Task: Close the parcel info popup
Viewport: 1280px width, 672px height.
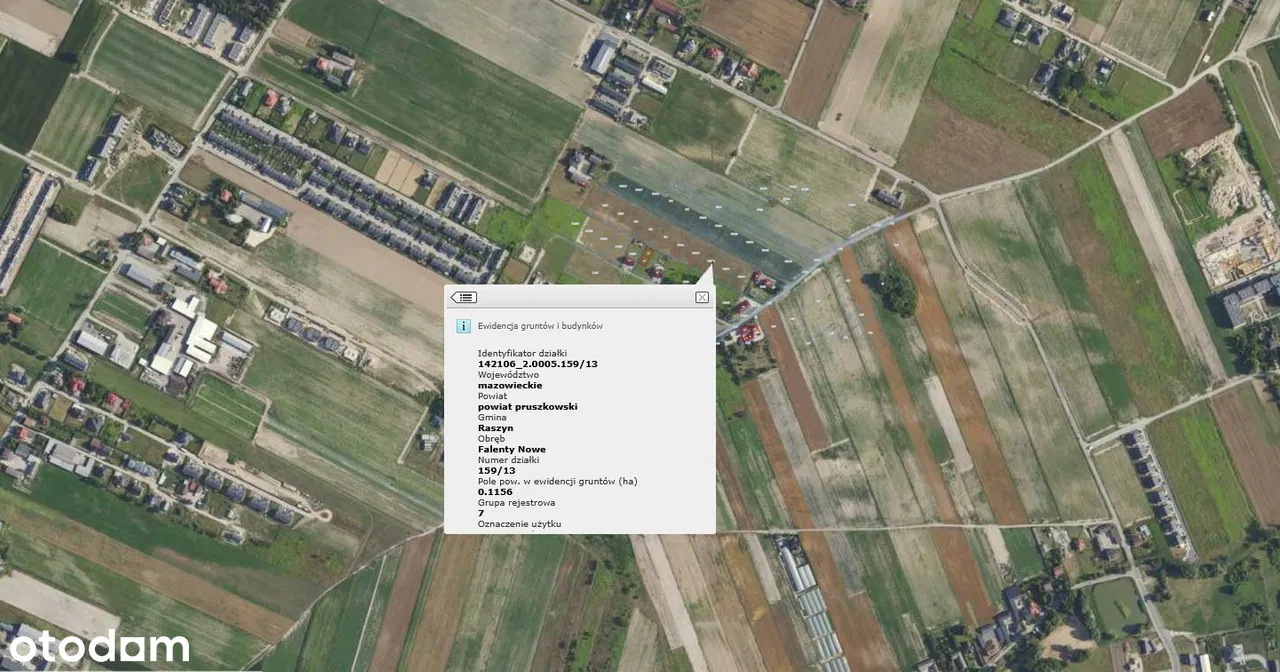Action: [x=702, y=297]
